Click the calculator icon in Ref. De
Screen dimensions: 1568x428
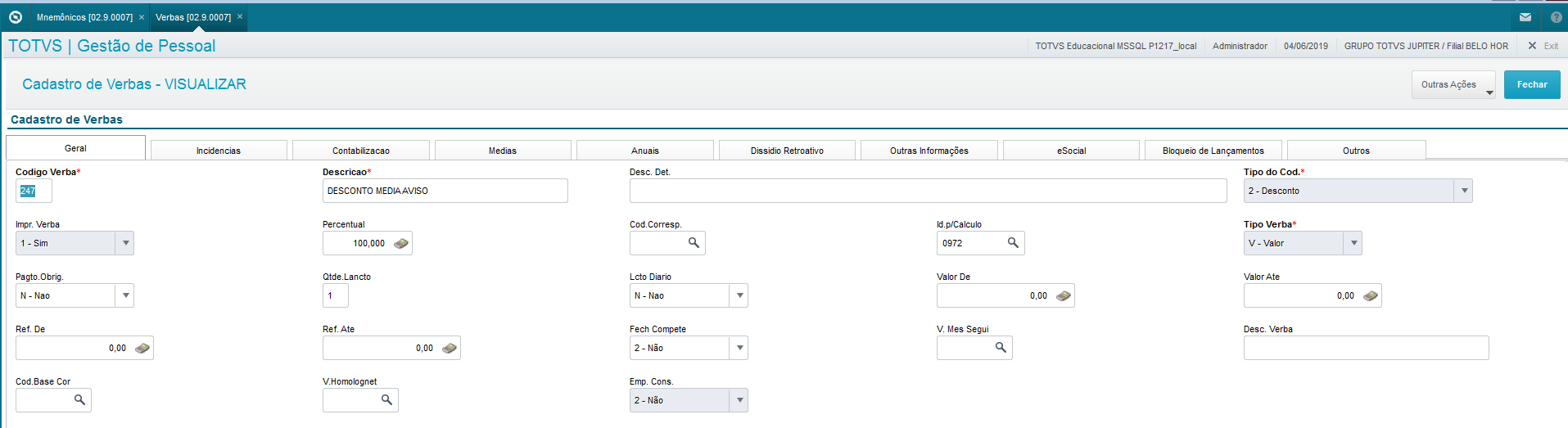click(x=142, y=348)
